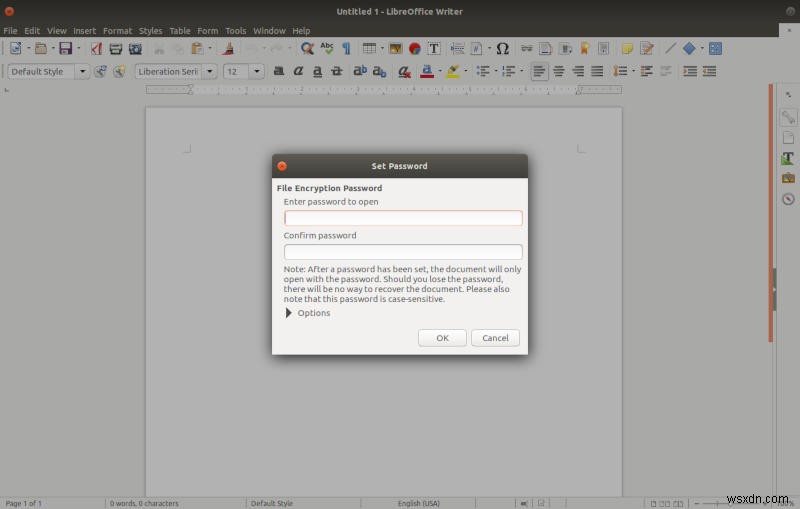Toggle Strikethrough formatting button
The width and height of the screenshot is (800, 509).
[337, 71]
